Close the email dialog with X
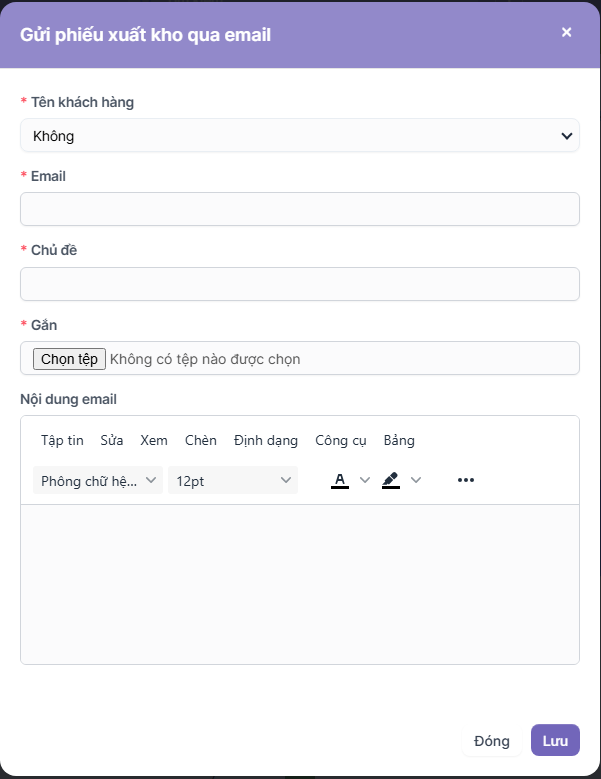This screenshot has width=601, height=779. click(x=567, y=32)
